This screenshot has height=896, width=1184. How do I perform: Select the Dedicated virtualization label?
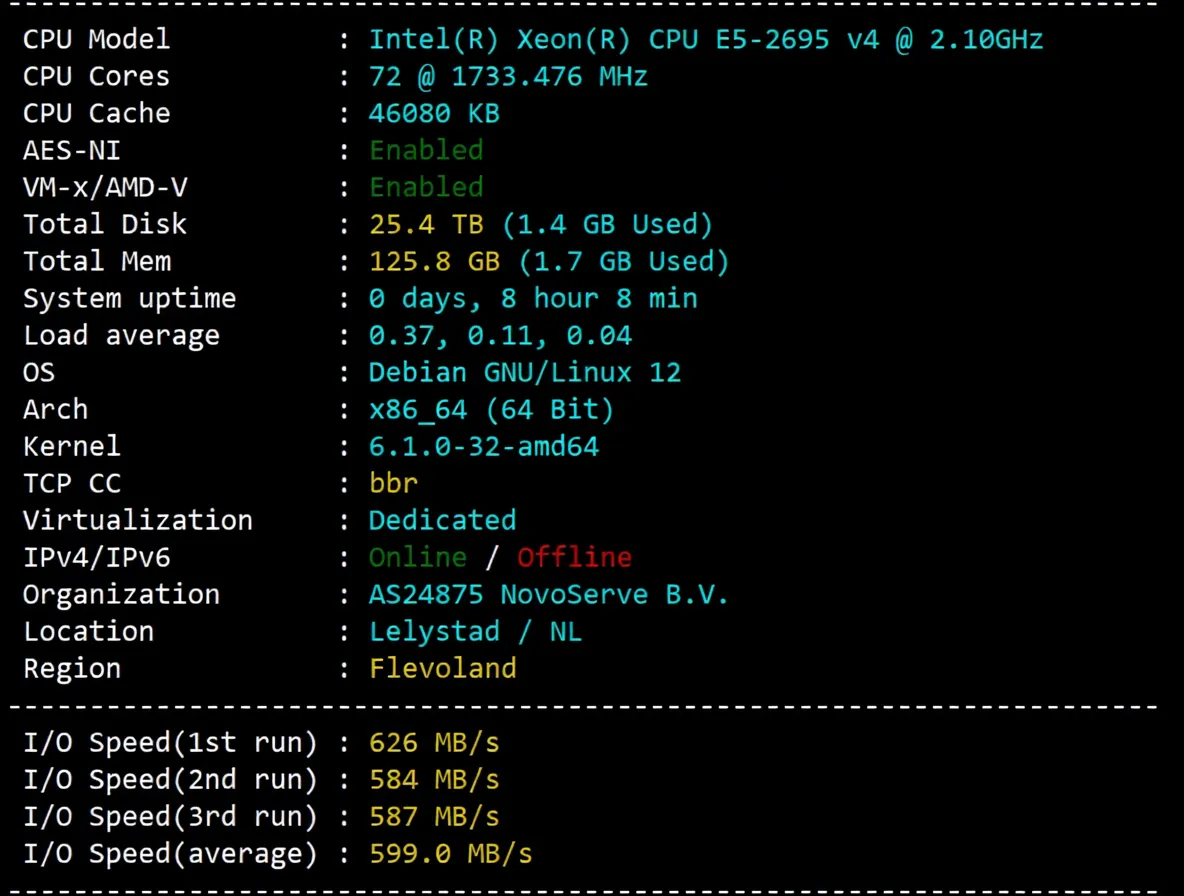(x=442, y=520)
